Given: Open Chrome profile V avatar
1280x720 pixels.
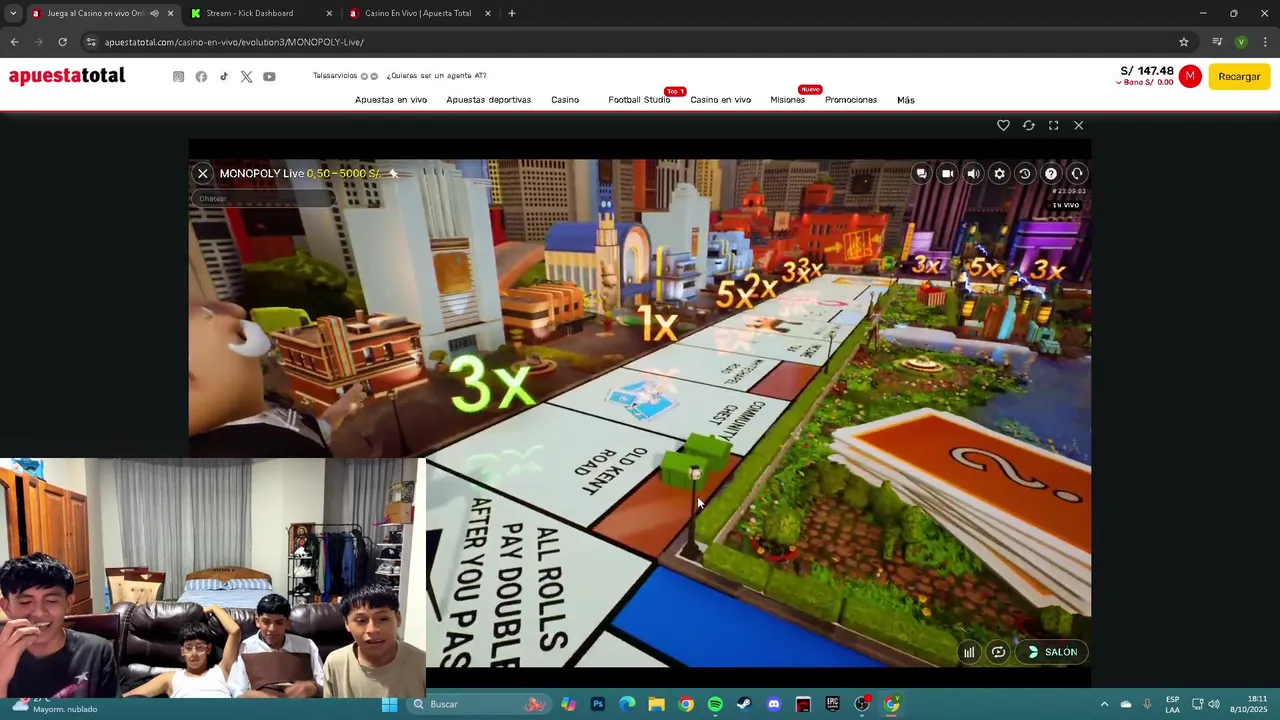Looking at the screenshot, I should tap(1241, 42).
